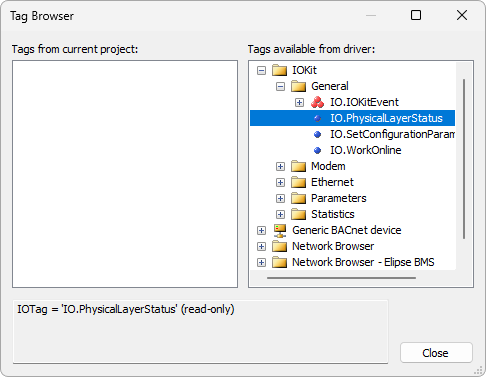Image resolution: width=486 pixels, height=377 pixels.
Task: Click the General folder icon
Action: (x=298, y=86)
